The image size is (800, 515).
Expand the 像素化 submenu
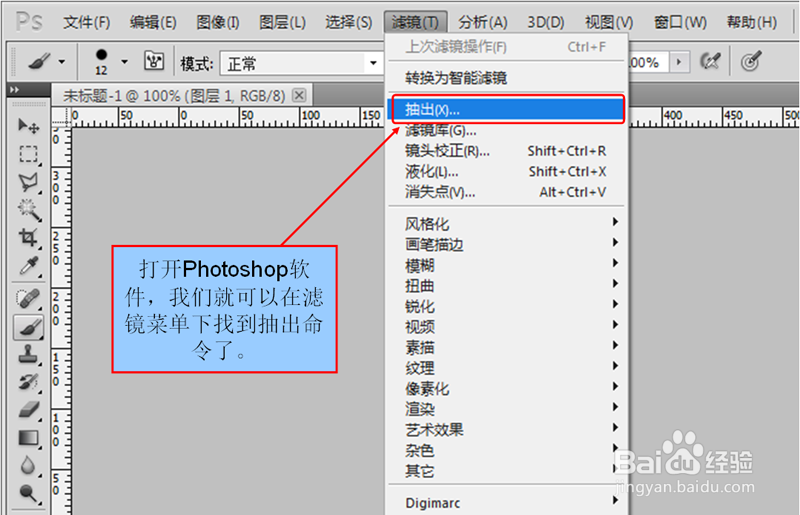506,389
